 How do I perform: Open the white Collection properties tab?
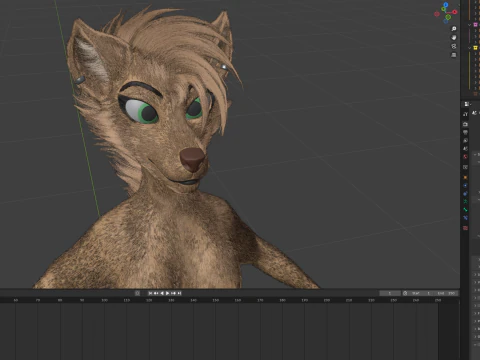pyautogui.click(x=465, y=167)
